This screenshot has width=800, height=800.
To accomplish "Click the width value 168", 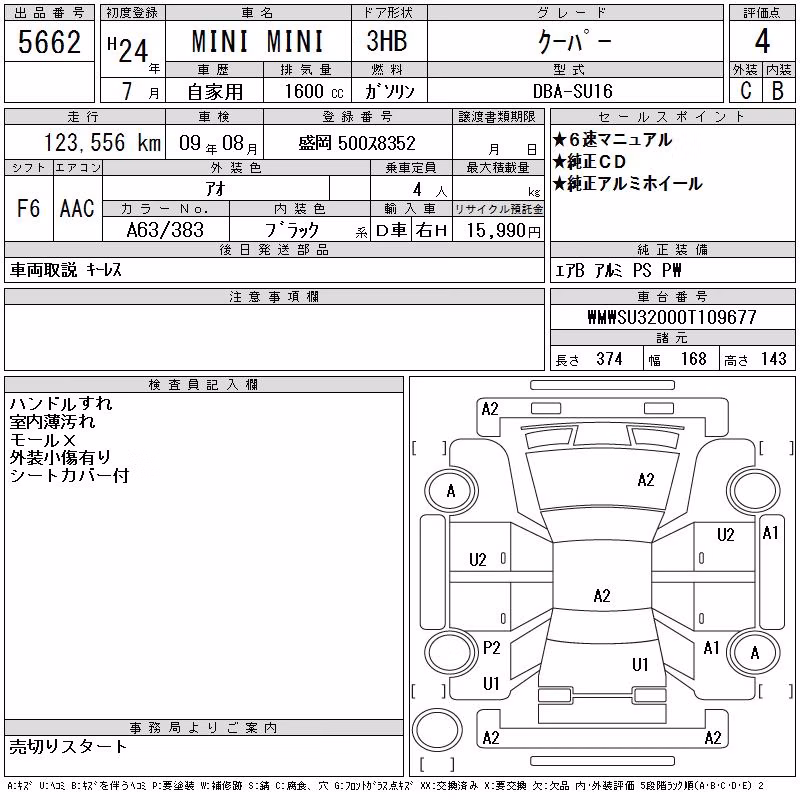I will [694, 359].
